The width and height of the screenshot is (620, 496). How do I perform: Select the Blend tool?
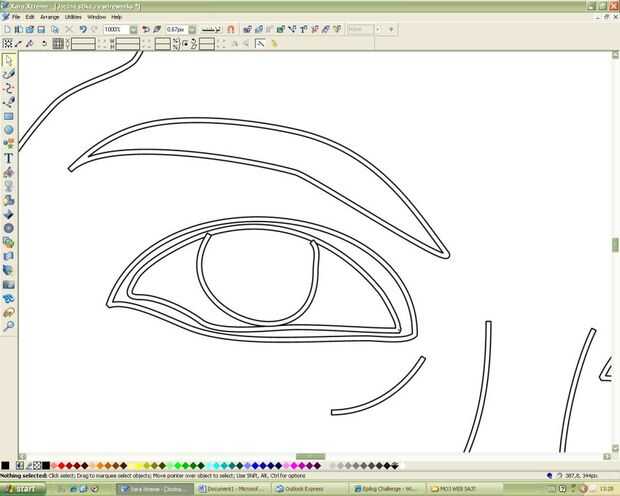point(8,242)
